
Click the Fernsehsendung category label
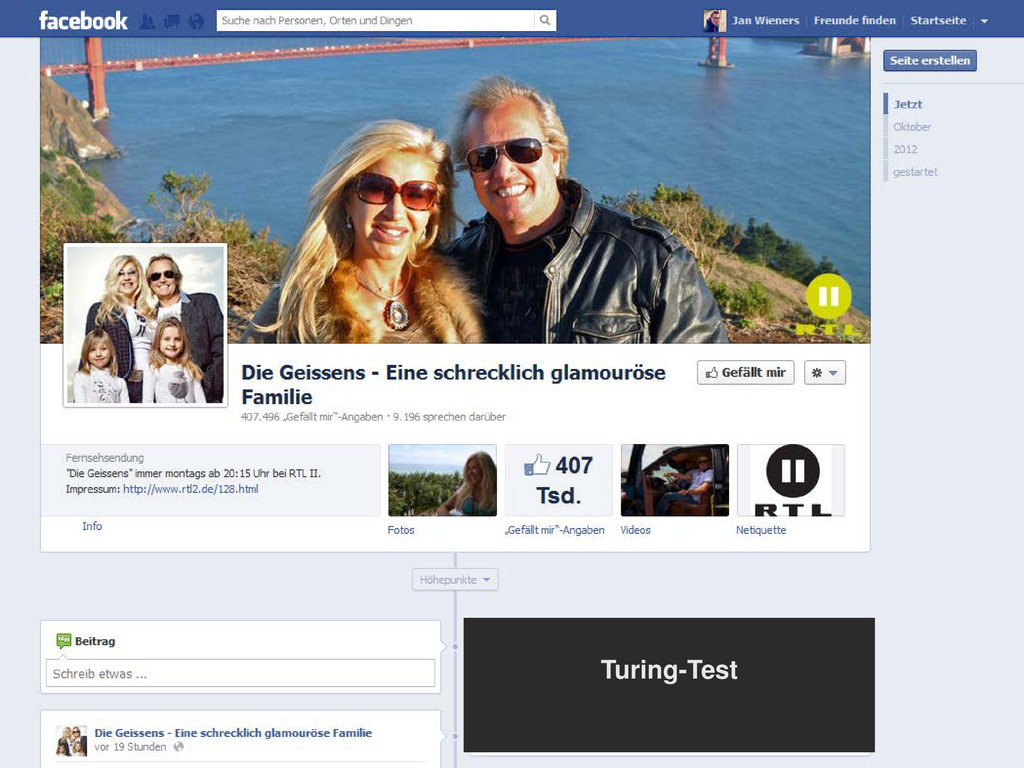coord(104,458)
